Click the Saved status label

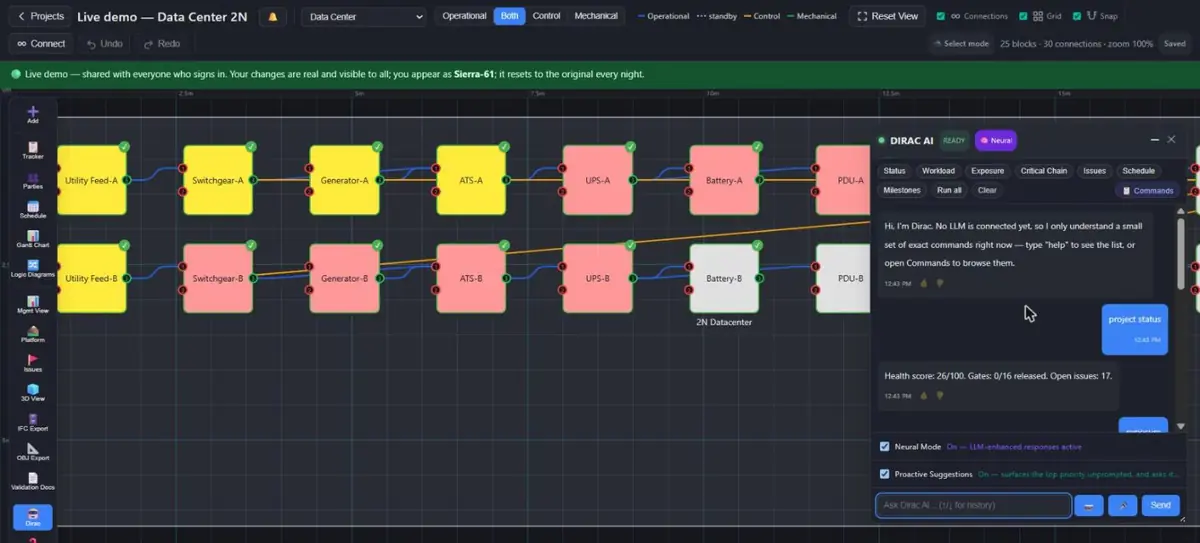point(1174,44)
